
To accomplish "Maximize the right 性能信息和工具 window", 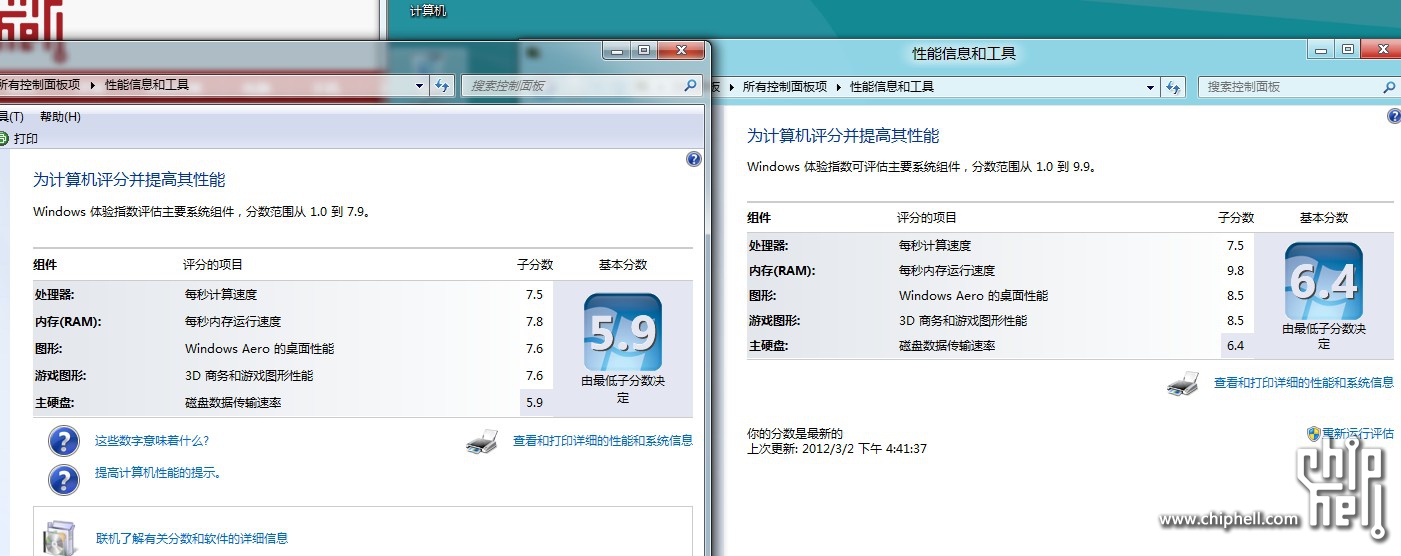I will click(1348, 50).
